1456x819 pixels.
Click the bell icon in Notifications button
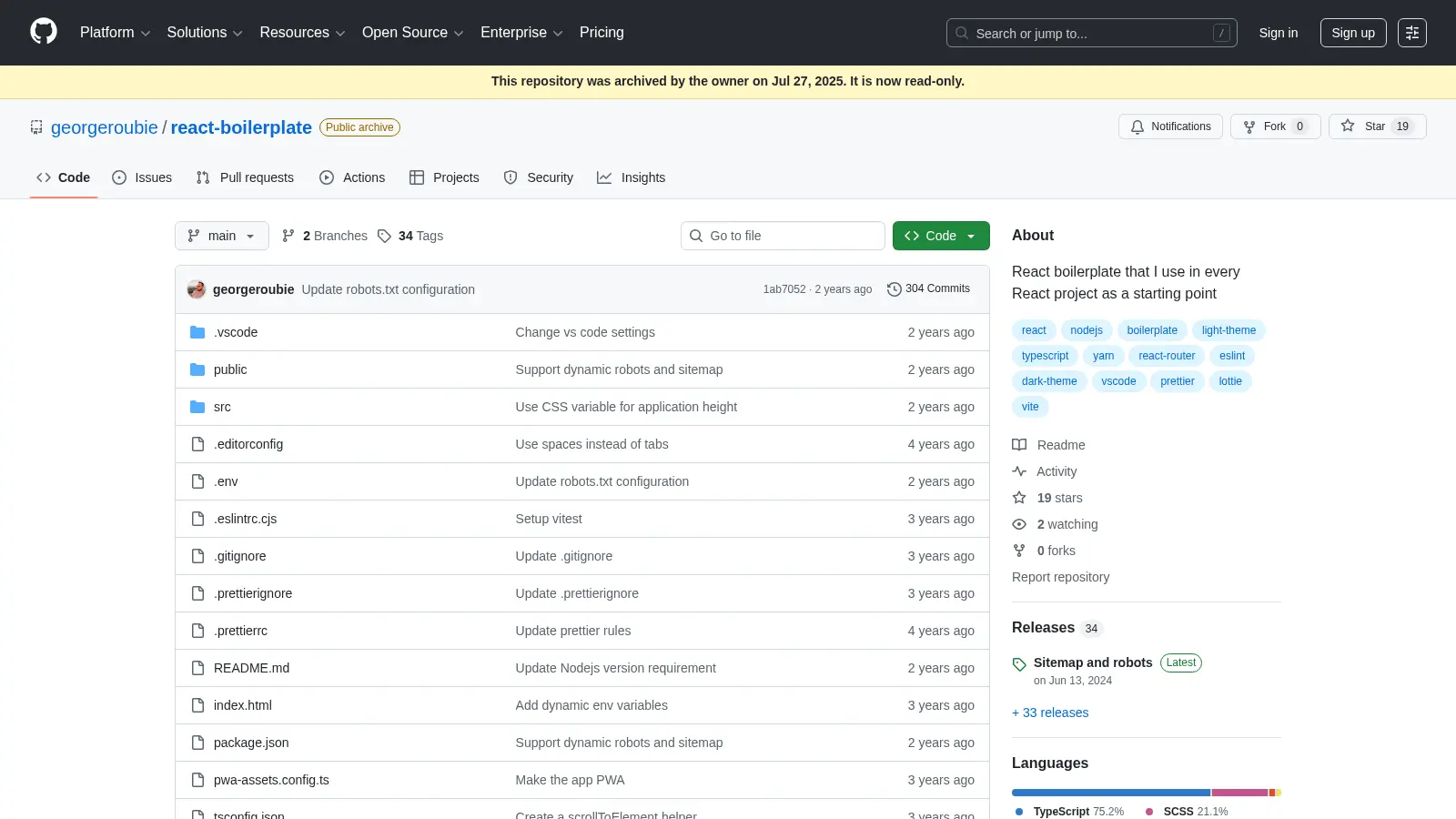[1137, 127]
